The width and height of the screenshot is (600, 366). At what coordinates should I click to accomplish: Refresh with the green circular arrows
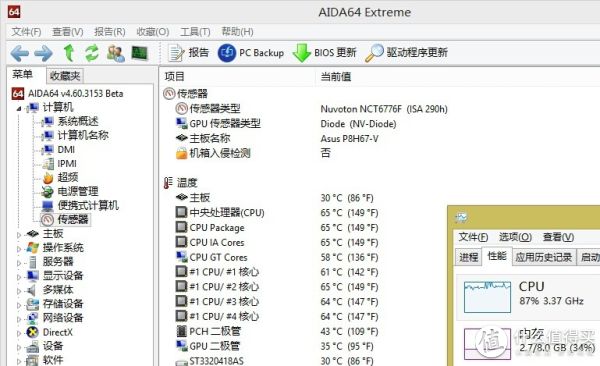92,53
